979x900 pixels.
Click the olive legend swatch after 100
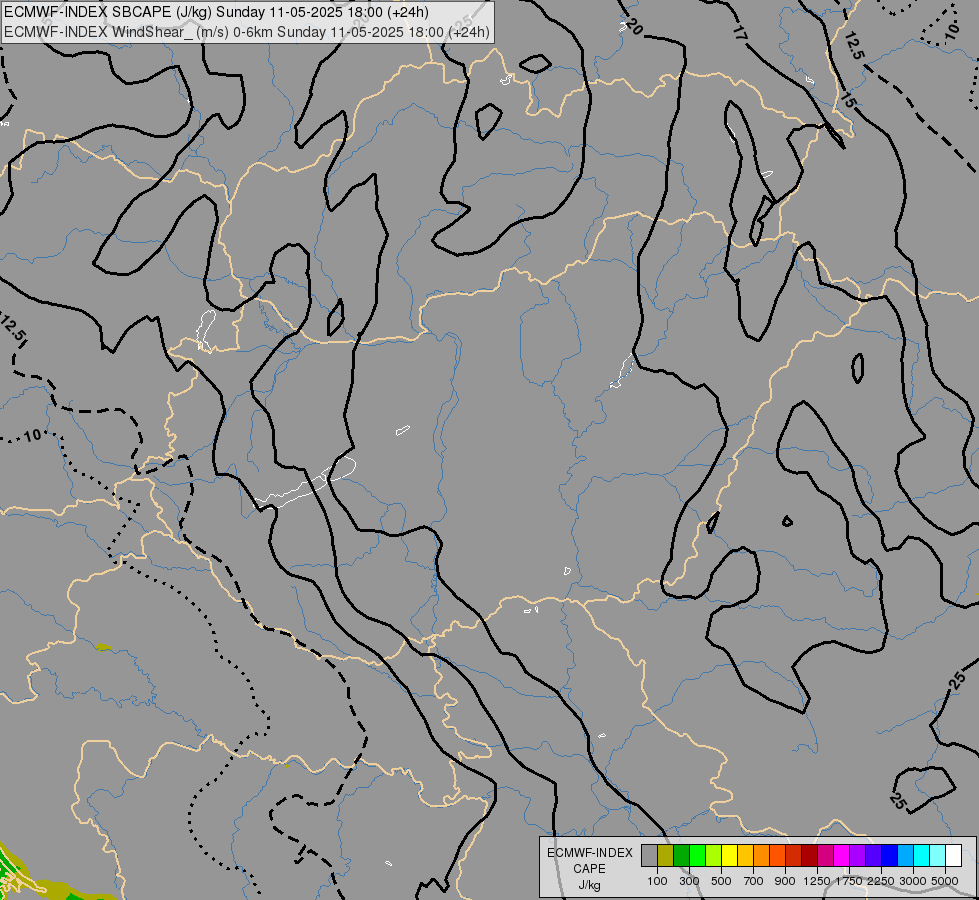coord(666,856)
